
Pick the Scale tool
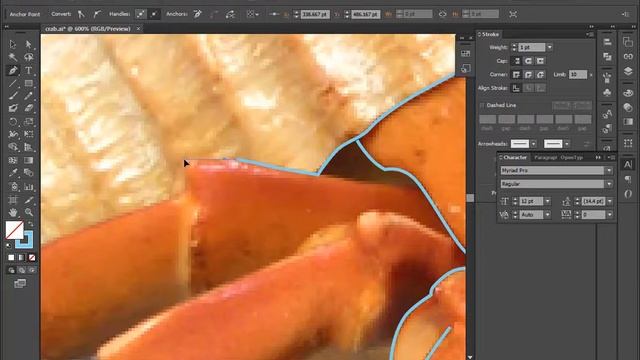pyautogui.click(x=29, y=122)
